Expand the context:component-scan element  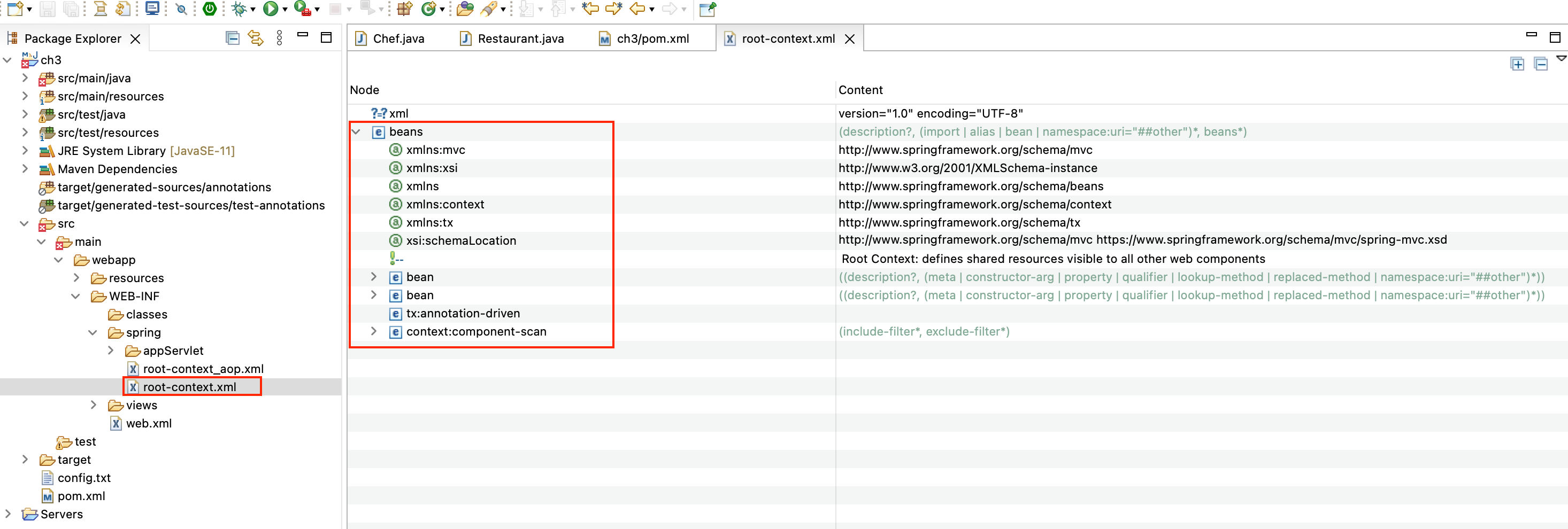(x=374, y=331)
